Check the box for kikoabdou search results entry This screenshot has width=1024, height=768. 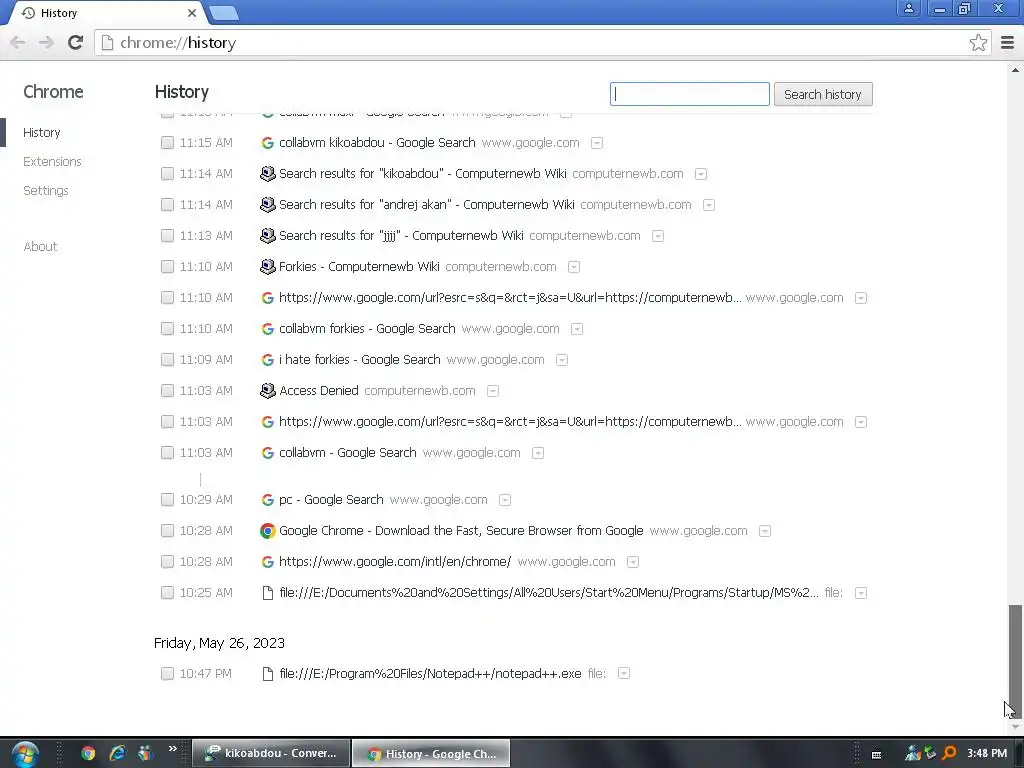tap(167, 174)
